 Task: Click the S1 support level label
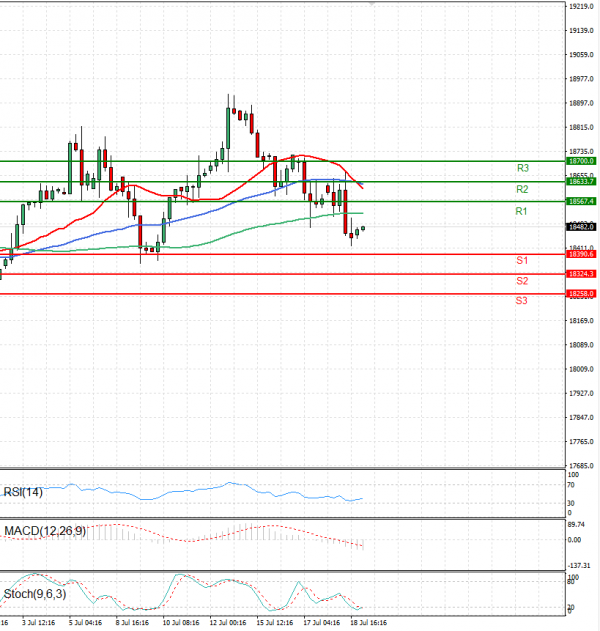[521, 260]
